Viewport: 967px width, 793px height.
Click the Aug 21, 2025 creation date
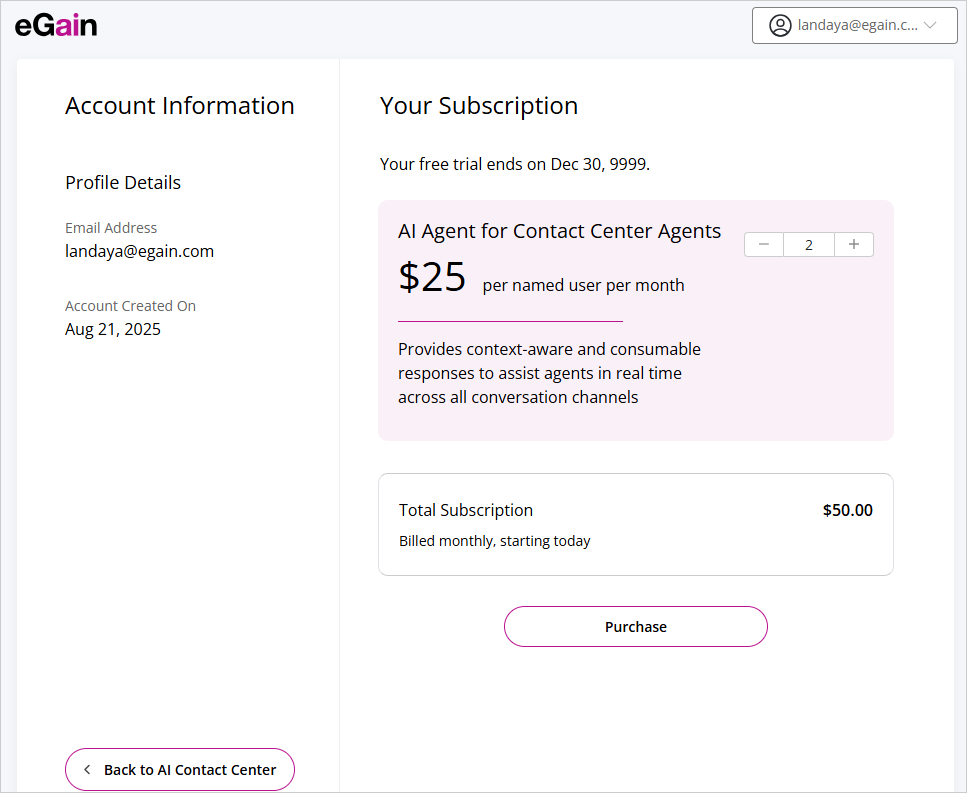click(x=113, y=329)
